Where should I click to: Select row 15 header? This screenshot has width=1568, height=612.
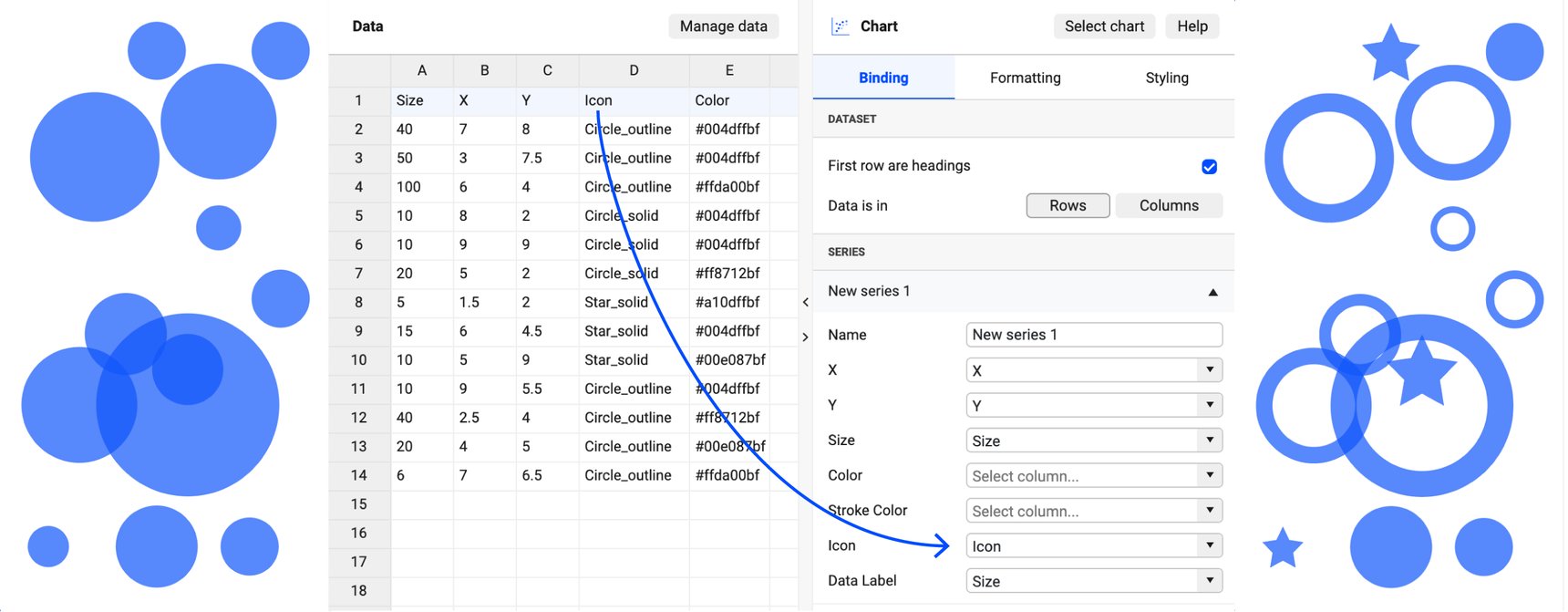click(359, 504)
